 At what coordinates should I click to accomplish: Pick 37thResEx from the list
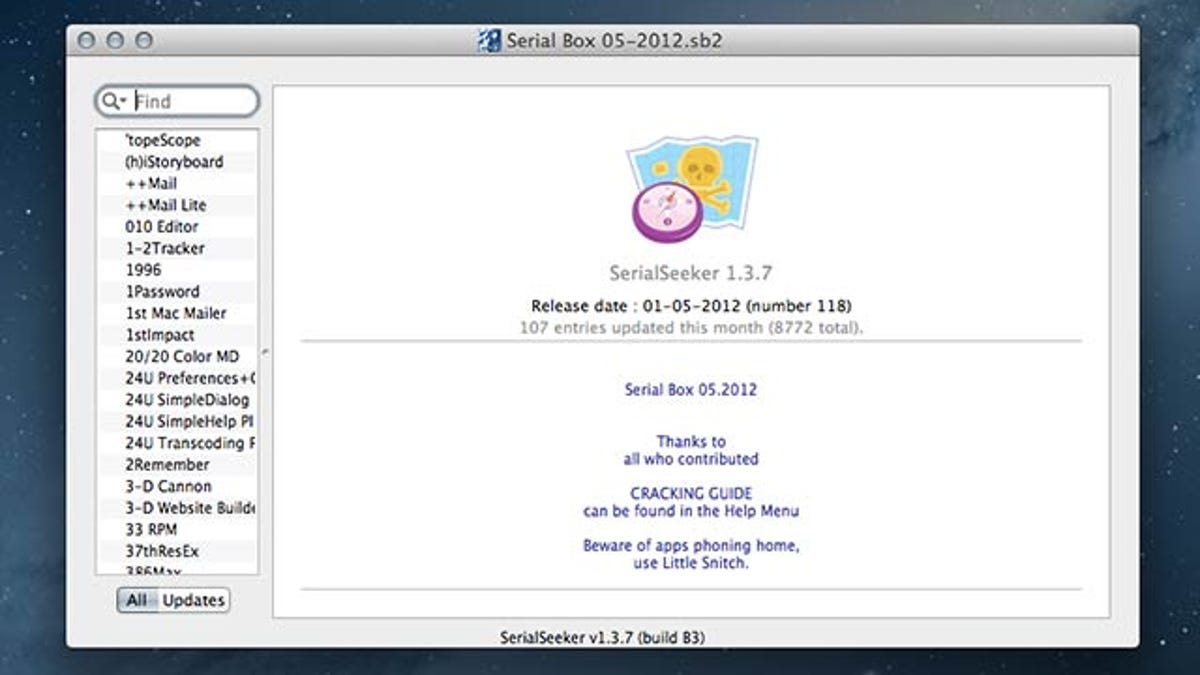coord(176,552)
